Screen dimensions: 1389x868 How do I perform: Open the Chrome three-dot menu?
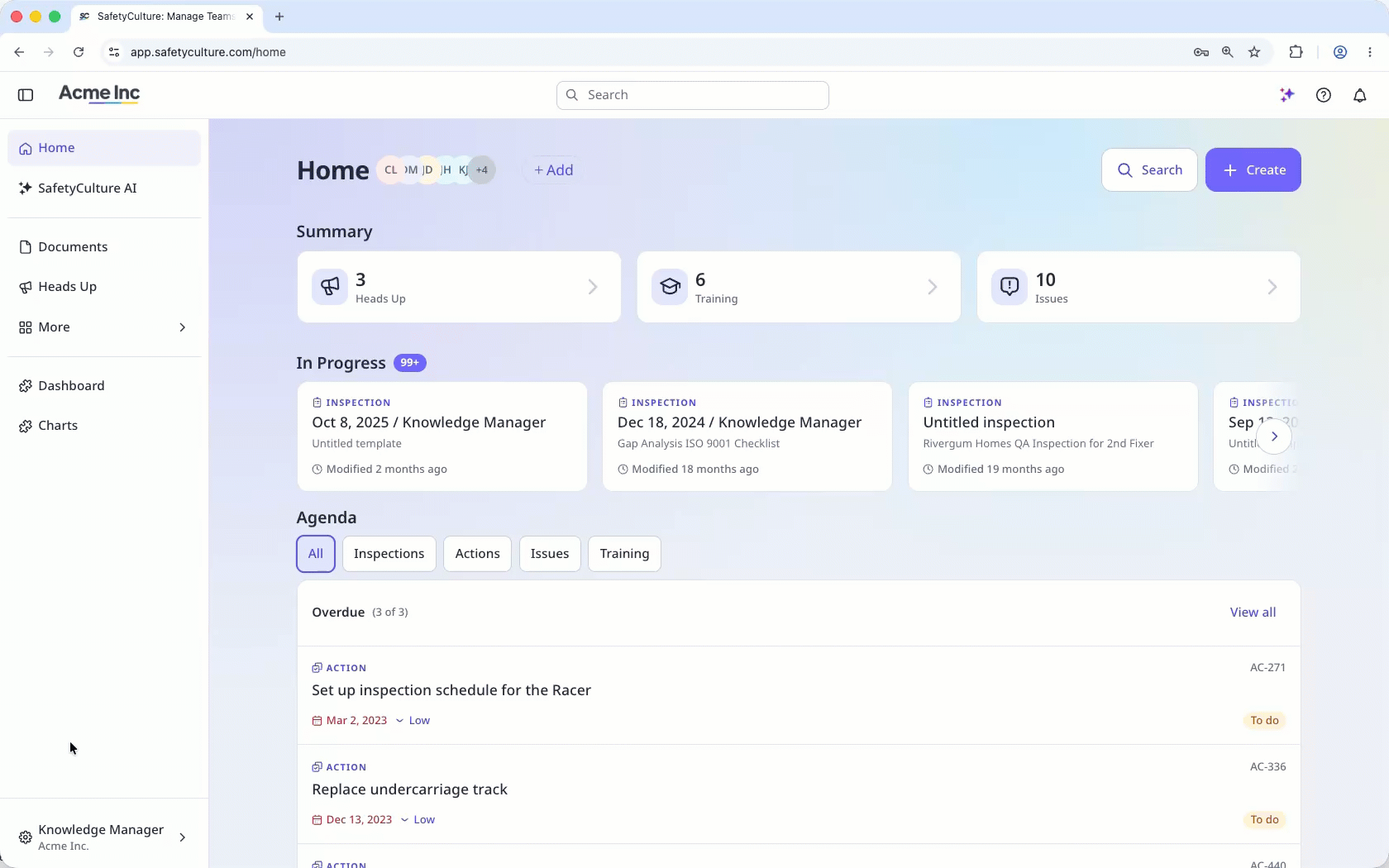pyautogui.click(x=1370, y=52)
